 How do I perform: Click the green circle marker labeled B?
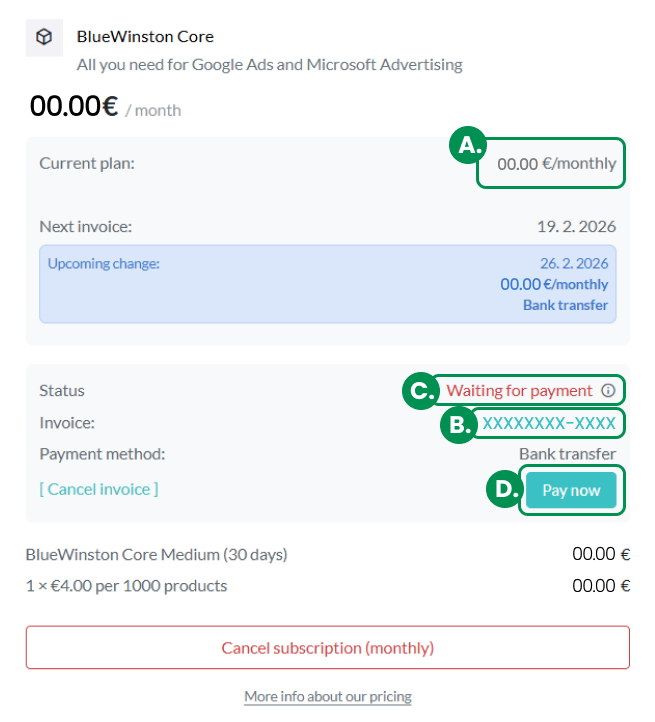tap(457, 425)
